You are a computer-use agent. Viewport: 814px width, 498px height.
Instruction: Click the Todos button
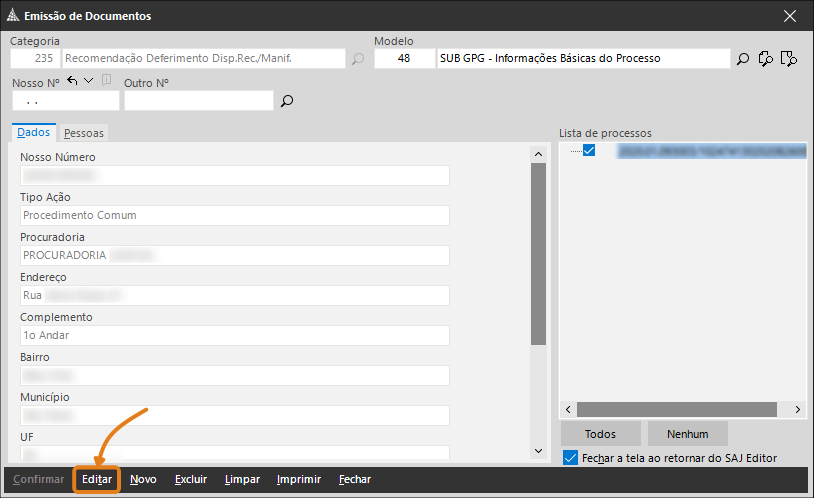tap(600, 434)
